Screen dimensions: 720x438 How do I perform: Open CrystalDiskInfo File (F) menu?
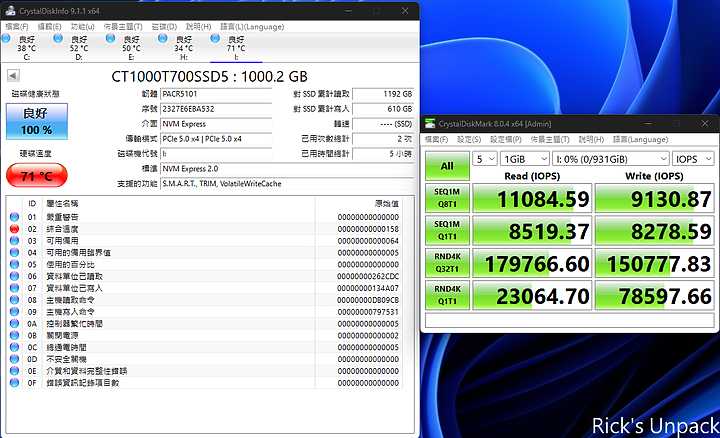(x=17, y=27)
